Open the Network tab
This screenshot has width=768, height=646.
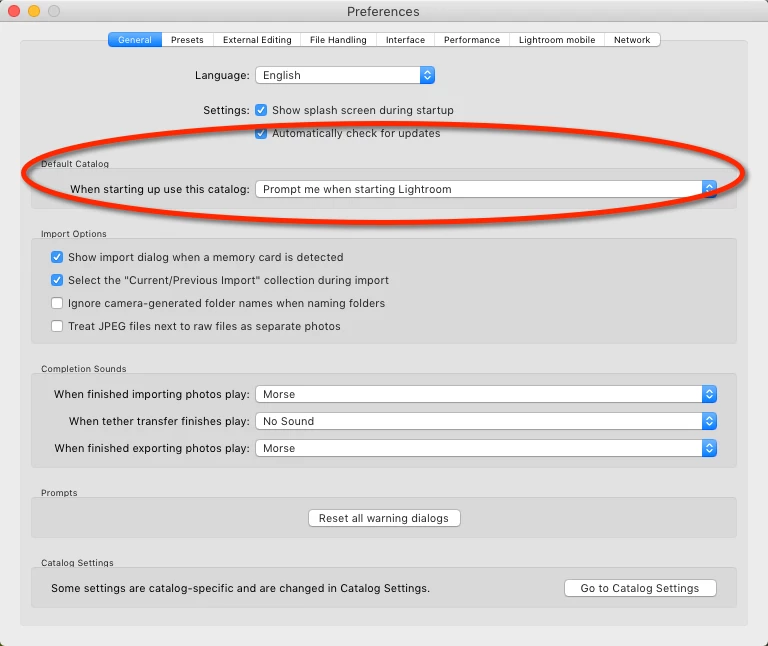632,40
